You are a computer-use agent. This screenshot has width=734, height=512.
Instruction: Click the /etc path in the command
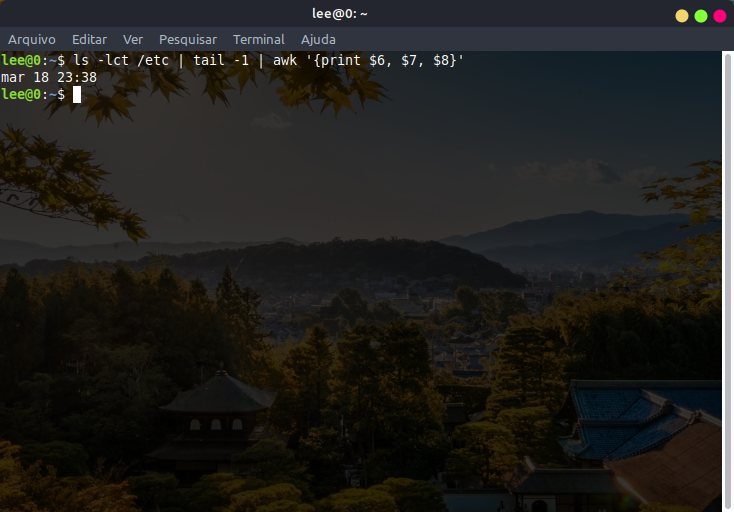click(151, 61)
